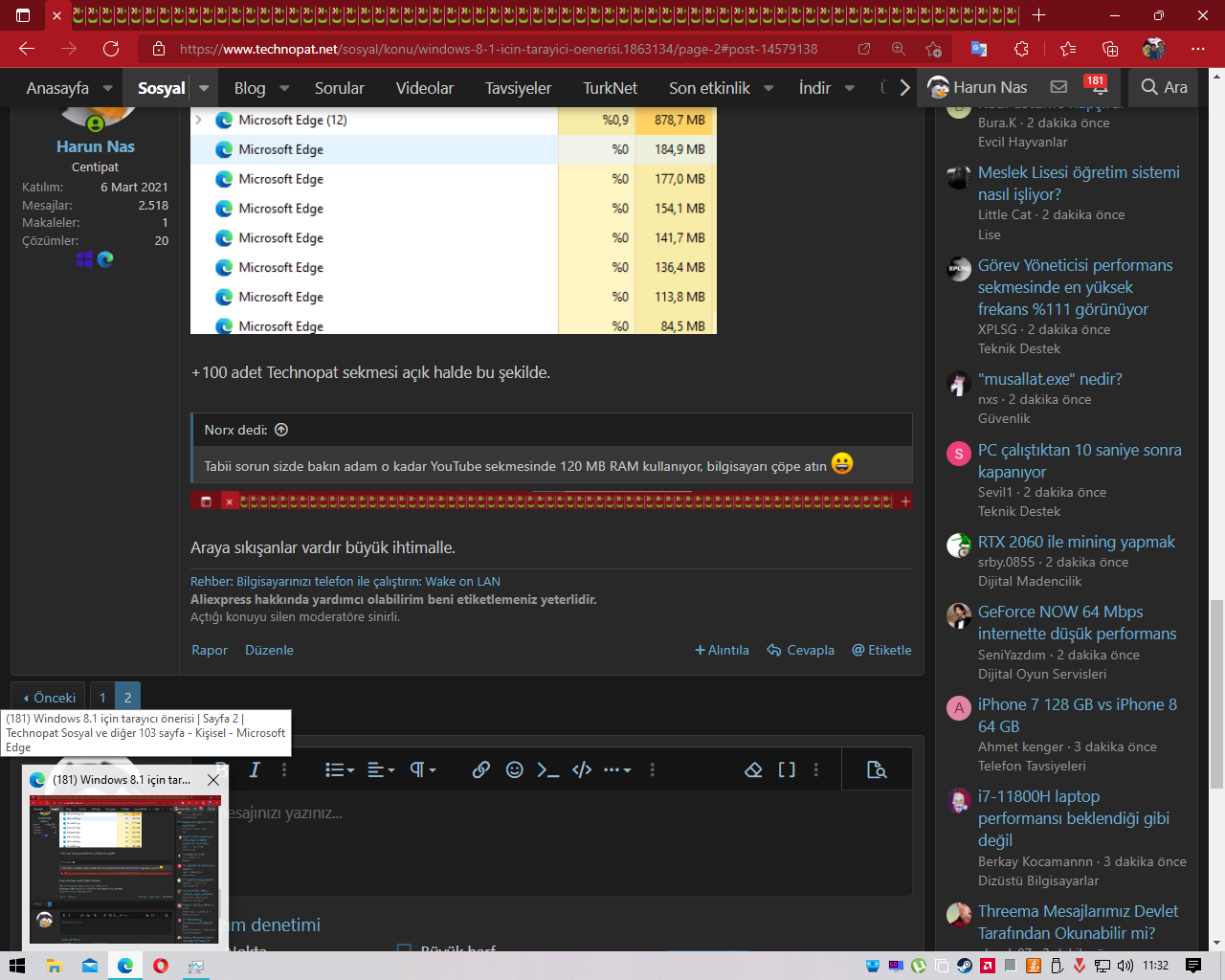Click the Etiketle button

tap(881, 650)
